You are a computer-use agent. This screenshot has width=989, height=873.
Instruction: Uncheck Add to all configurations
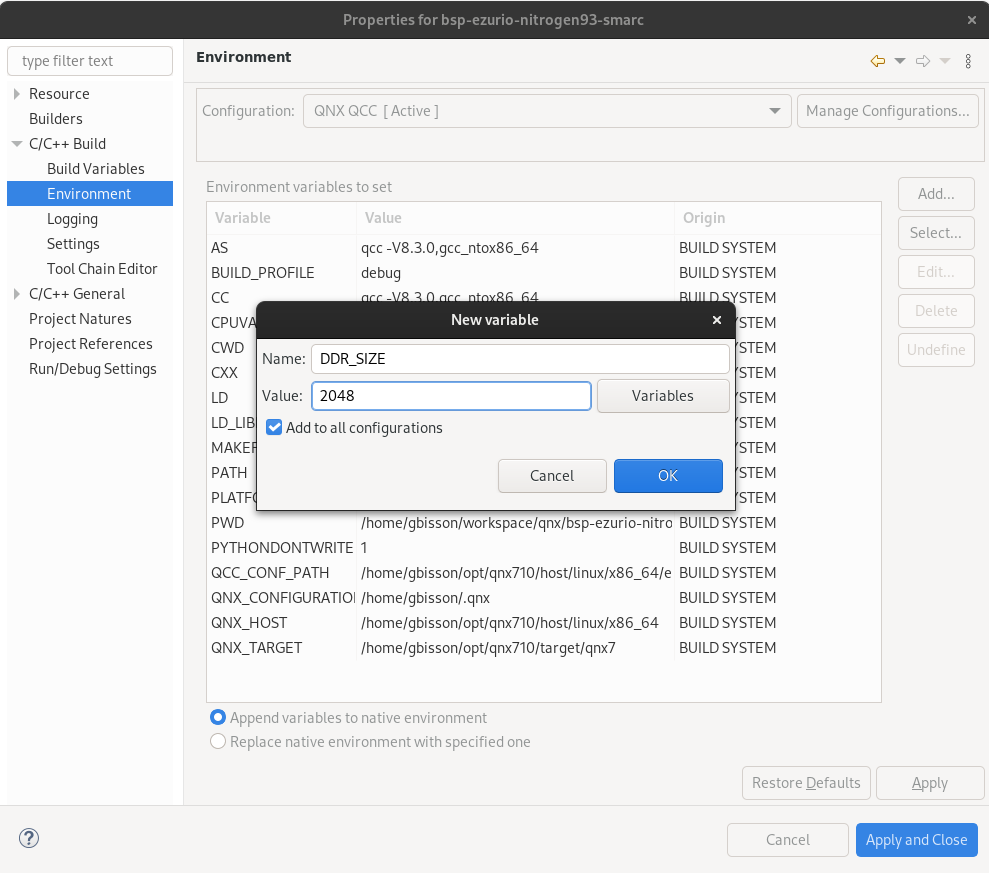(x=273, y=427)
